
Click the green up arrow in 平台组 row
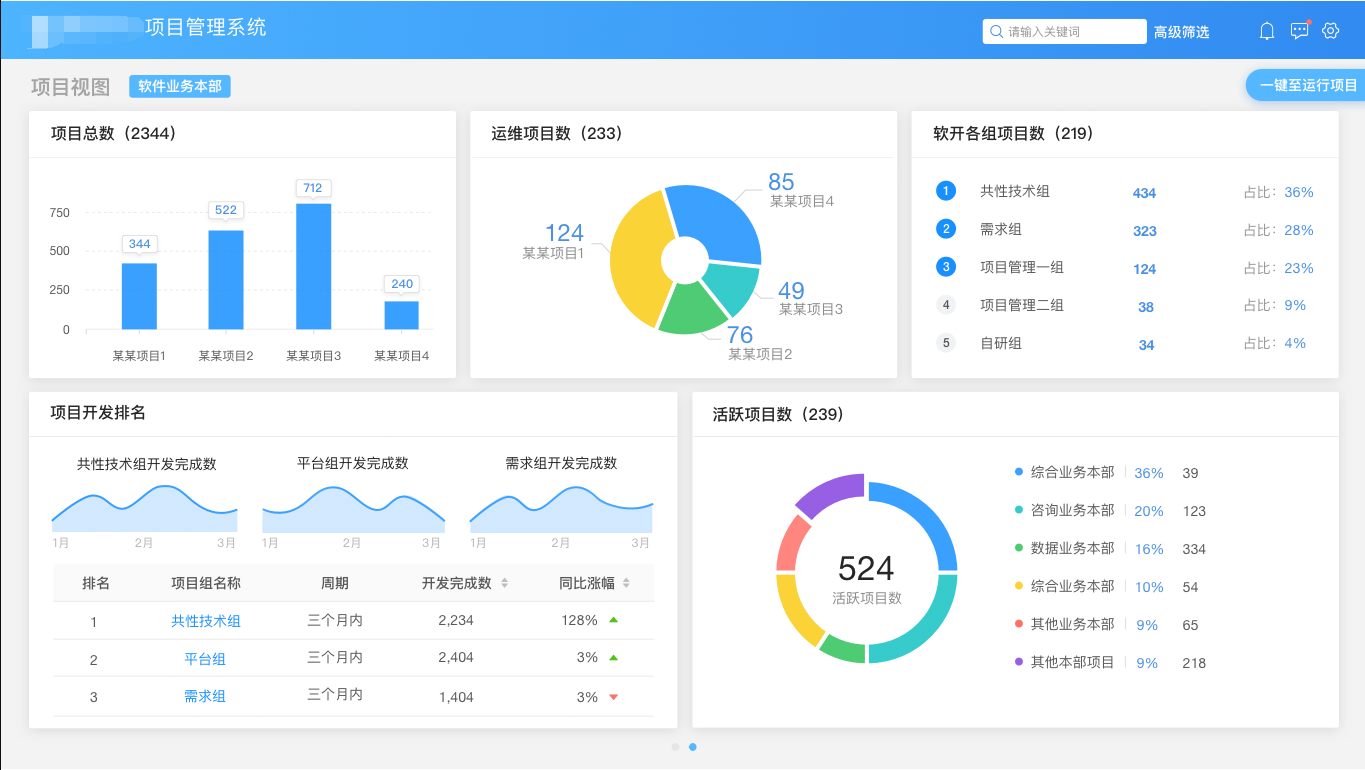[x=613, y=658]
